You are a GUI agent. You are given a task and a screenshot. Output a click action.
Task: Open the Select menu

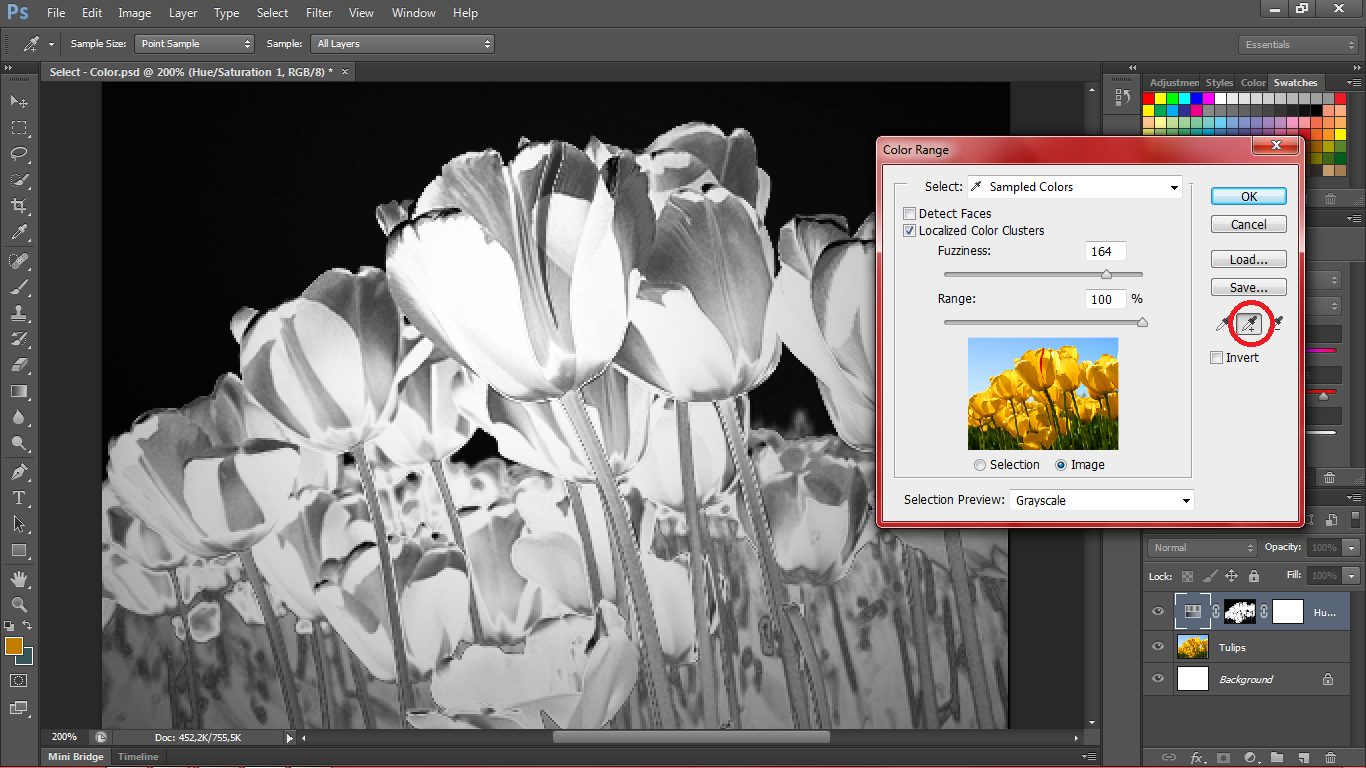(272, 13)
